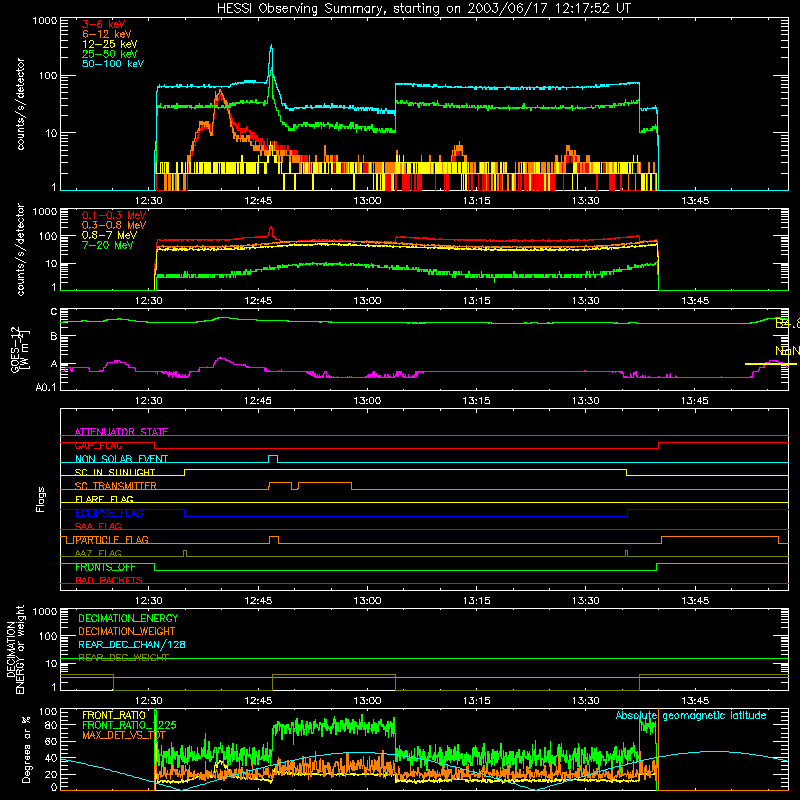Click the 0.1-0.3 MeV legend label

[114, 215]
